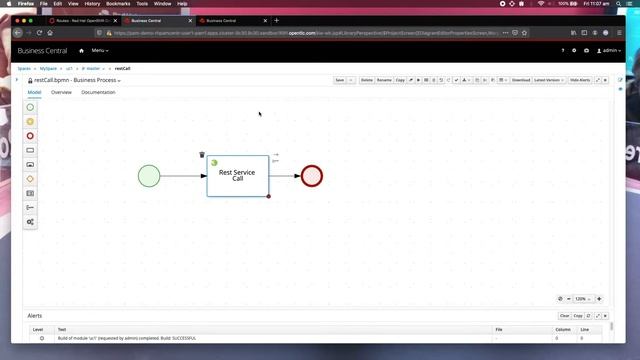Select Sub-processes palette icon
Screen dimensions: 640x360
point(30,164)
